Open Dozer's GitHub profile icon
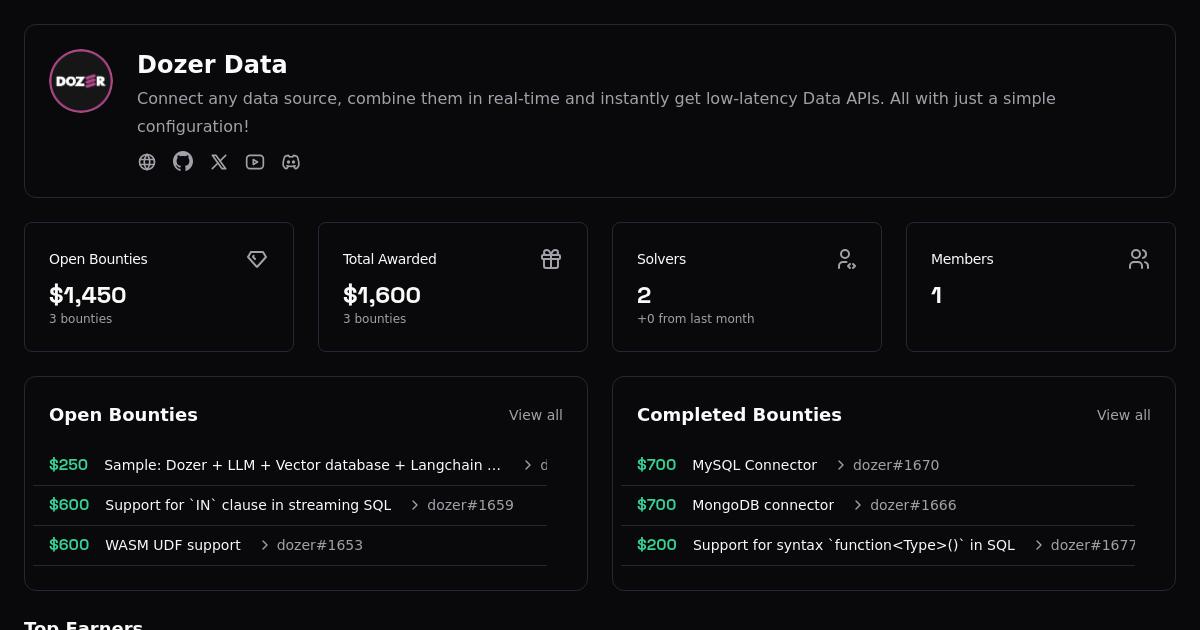 pos(183,161)
